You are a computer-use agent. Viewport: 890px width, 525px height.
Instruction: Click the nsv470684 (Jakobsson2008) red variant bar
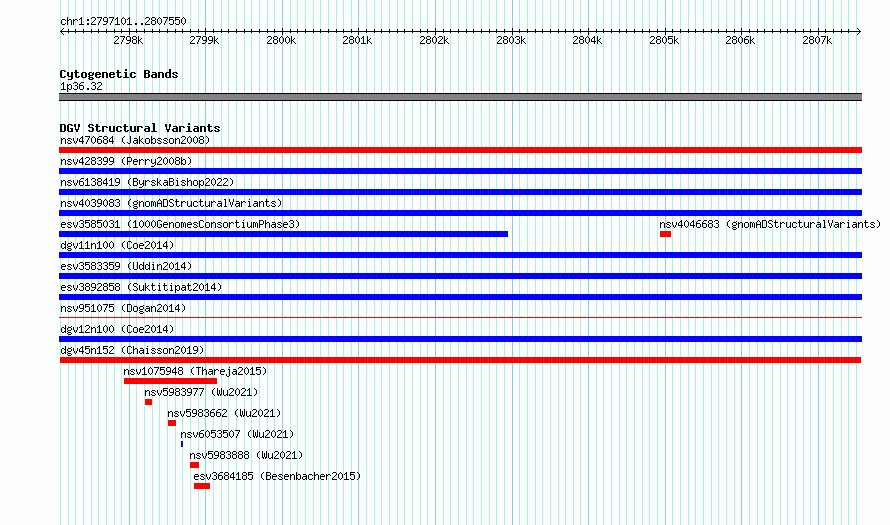point(460,150)
